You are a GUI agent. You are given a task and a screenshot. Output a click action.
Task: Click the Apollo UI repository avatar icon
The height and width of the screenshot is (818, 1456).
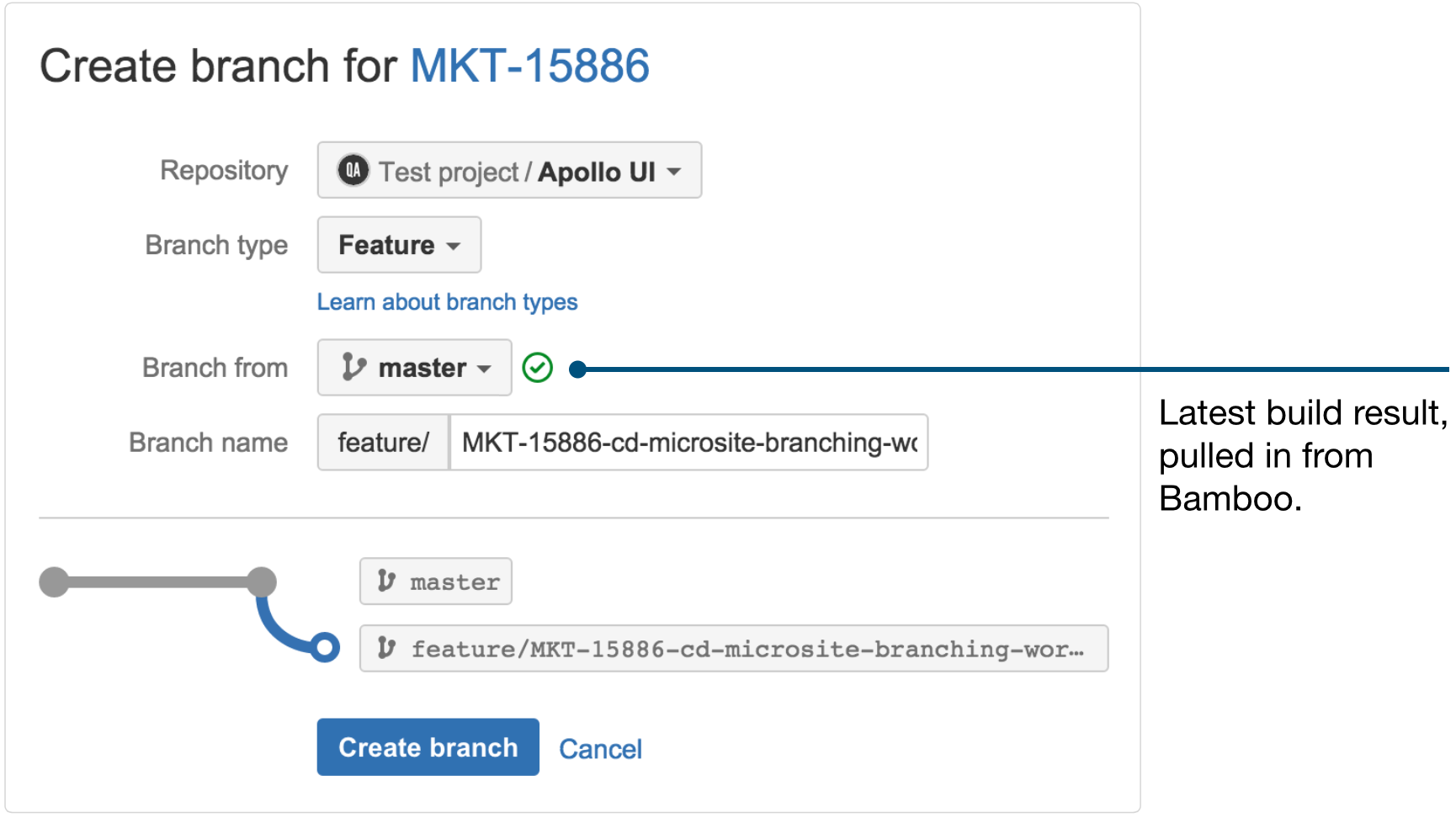point(353,171)
